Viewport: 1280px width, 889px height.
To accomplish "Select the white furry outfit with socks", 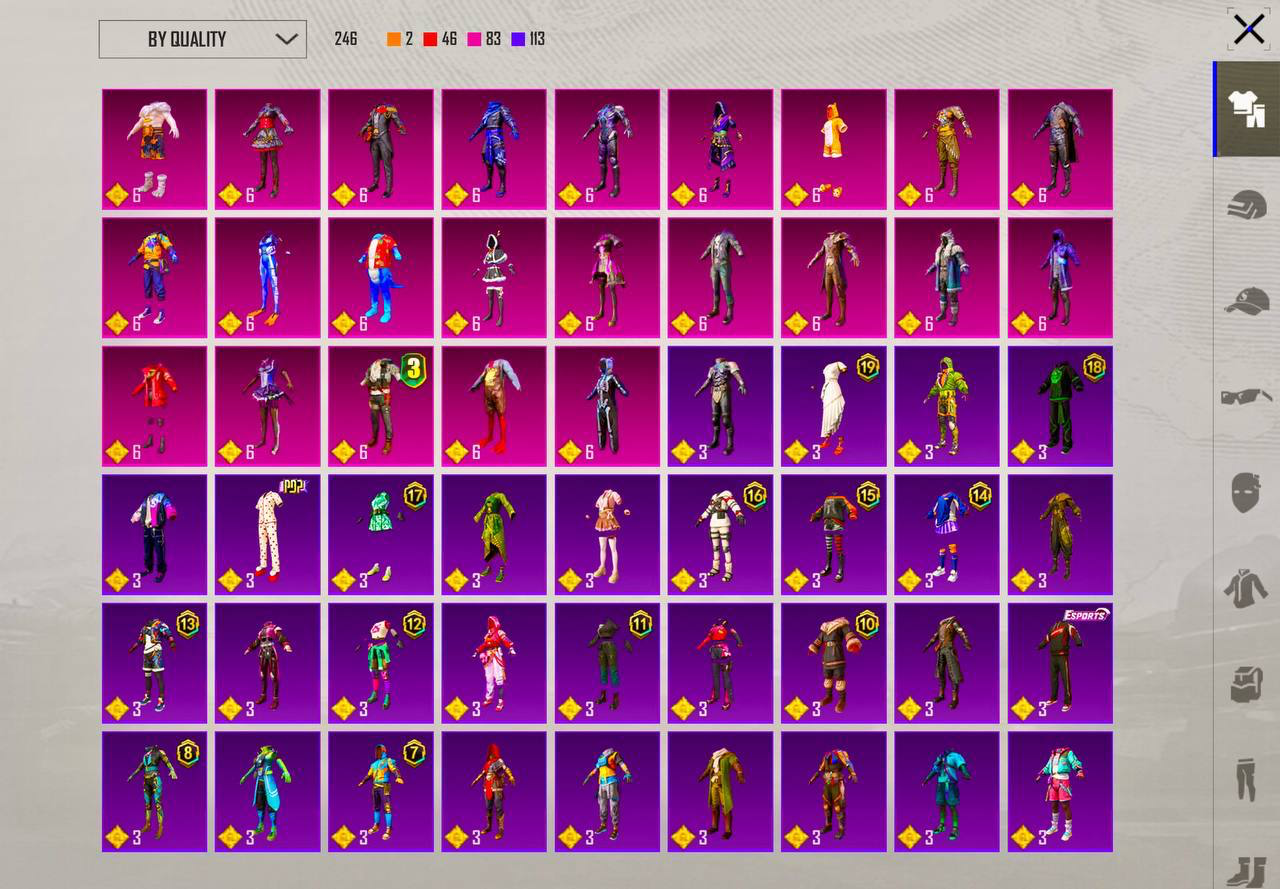I will (x=155, y=149).
